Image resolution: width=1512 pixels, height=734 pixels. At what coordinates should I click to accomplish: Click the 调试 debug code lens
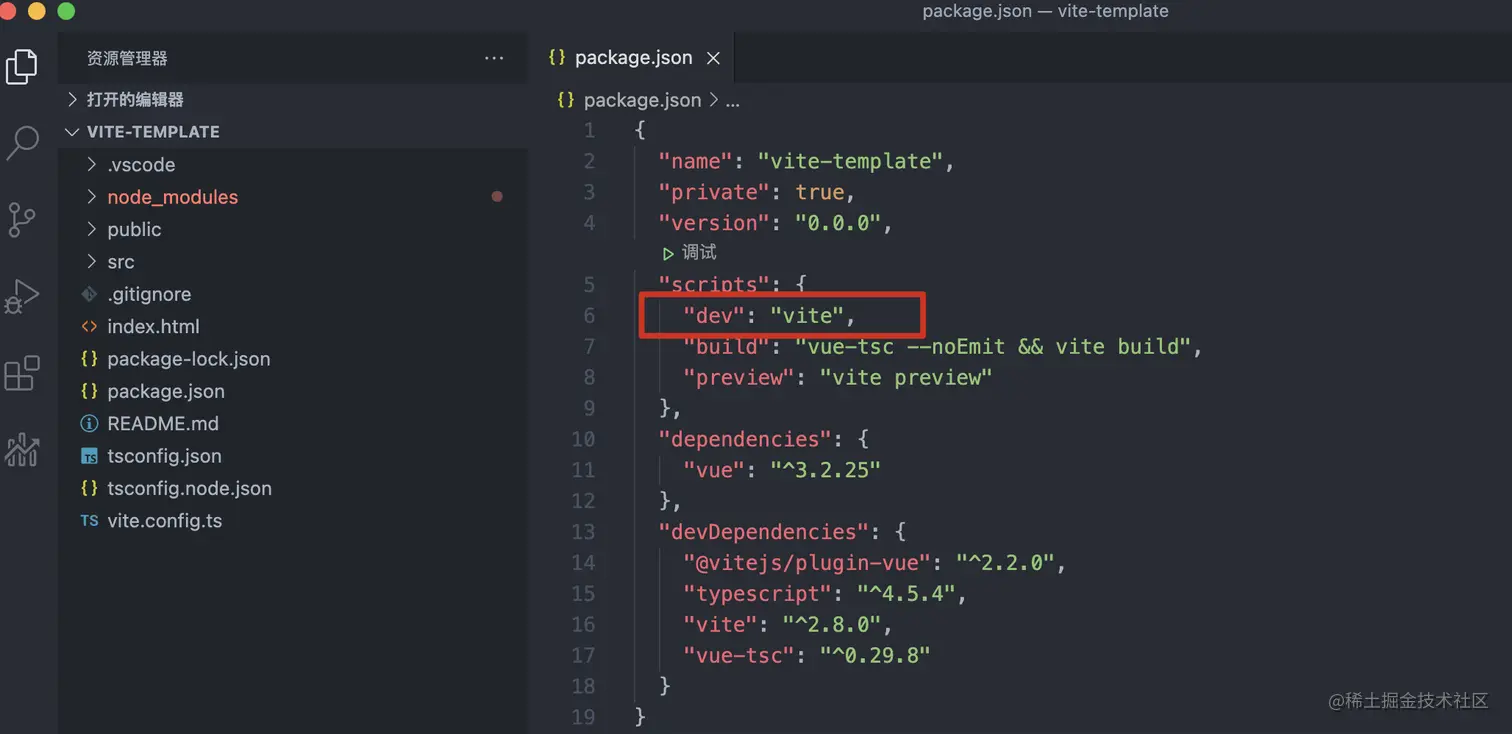tap(699, 253)
